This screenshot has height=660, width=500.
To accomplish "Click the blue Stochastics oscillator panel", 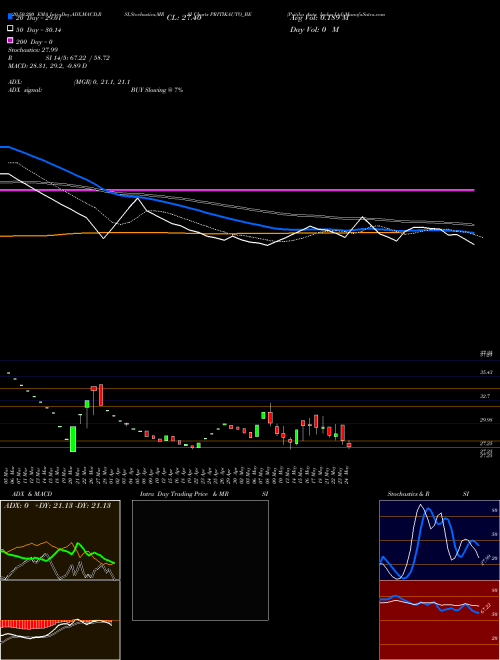I will pos(439,540).
